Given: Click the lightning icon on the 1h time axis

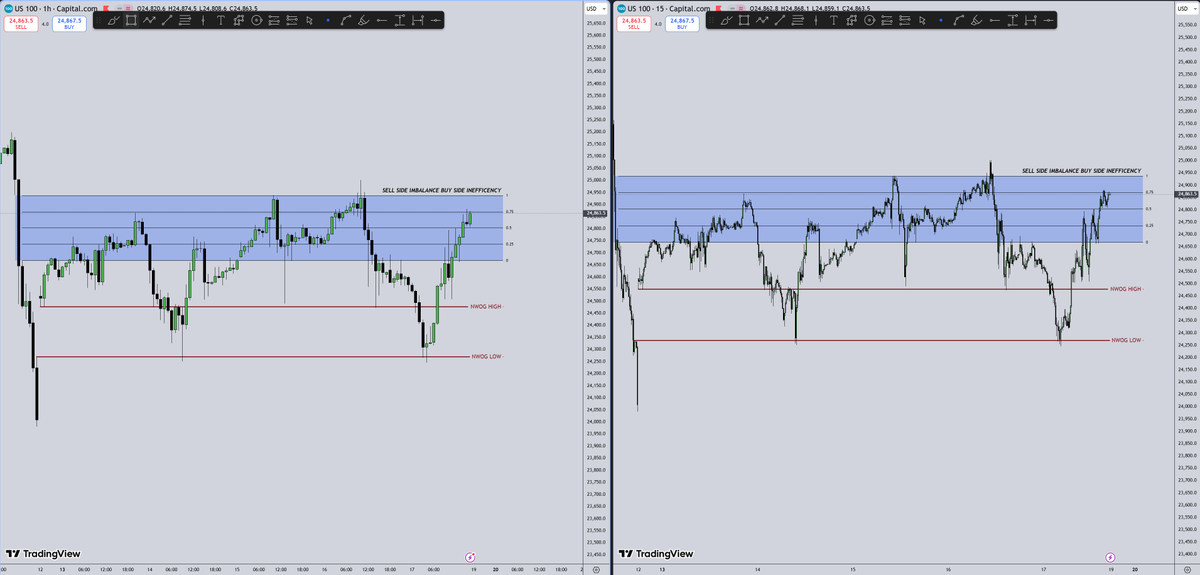Looking at the screenshot, I should [471, 556].
